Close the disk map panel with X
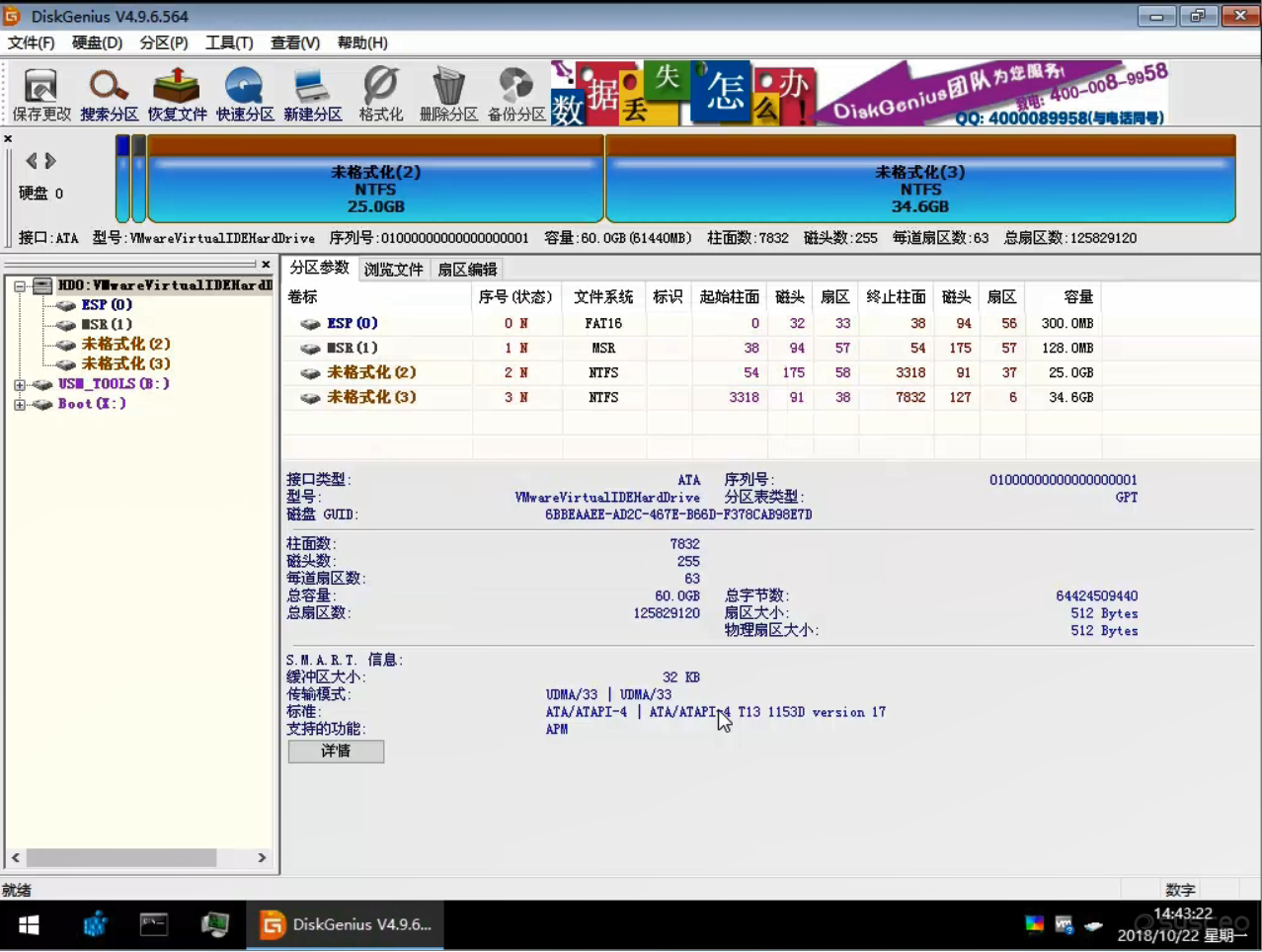Viewport: 1262px width, 952px height. tap(8, 139)
